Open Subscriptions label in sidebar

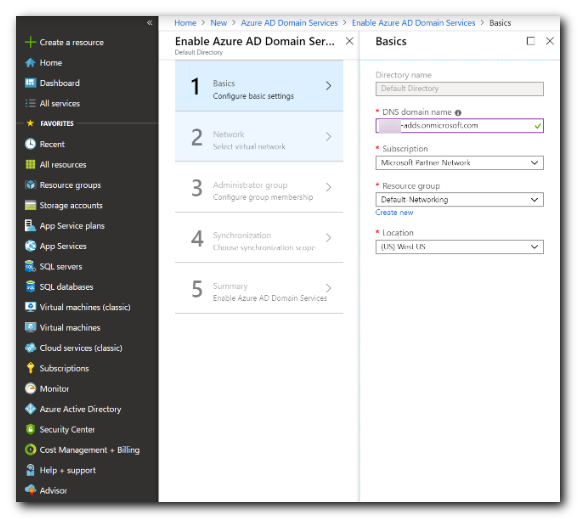coord(64,368)
